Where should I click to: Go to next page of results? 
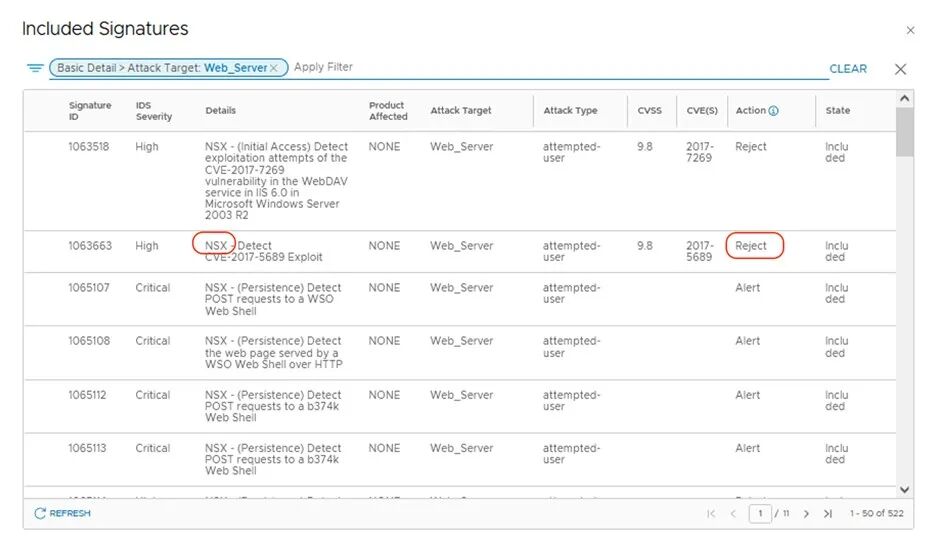806,514
